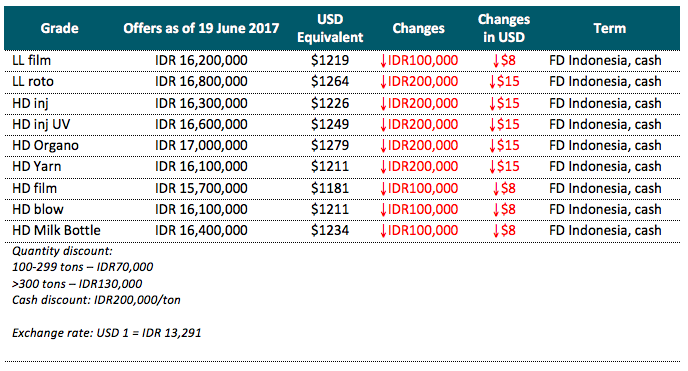688x371 pixels.
Task: Click the HD inj UV row label
Action: click(41, 125)
